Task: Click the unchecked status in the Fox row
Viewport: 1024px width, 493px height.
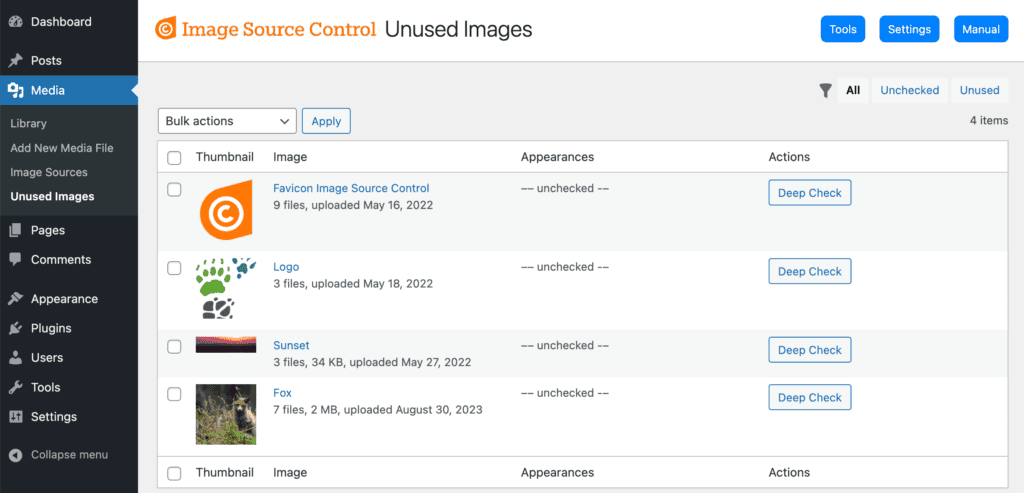Action: pyautogui.click(x=565, y=393)
